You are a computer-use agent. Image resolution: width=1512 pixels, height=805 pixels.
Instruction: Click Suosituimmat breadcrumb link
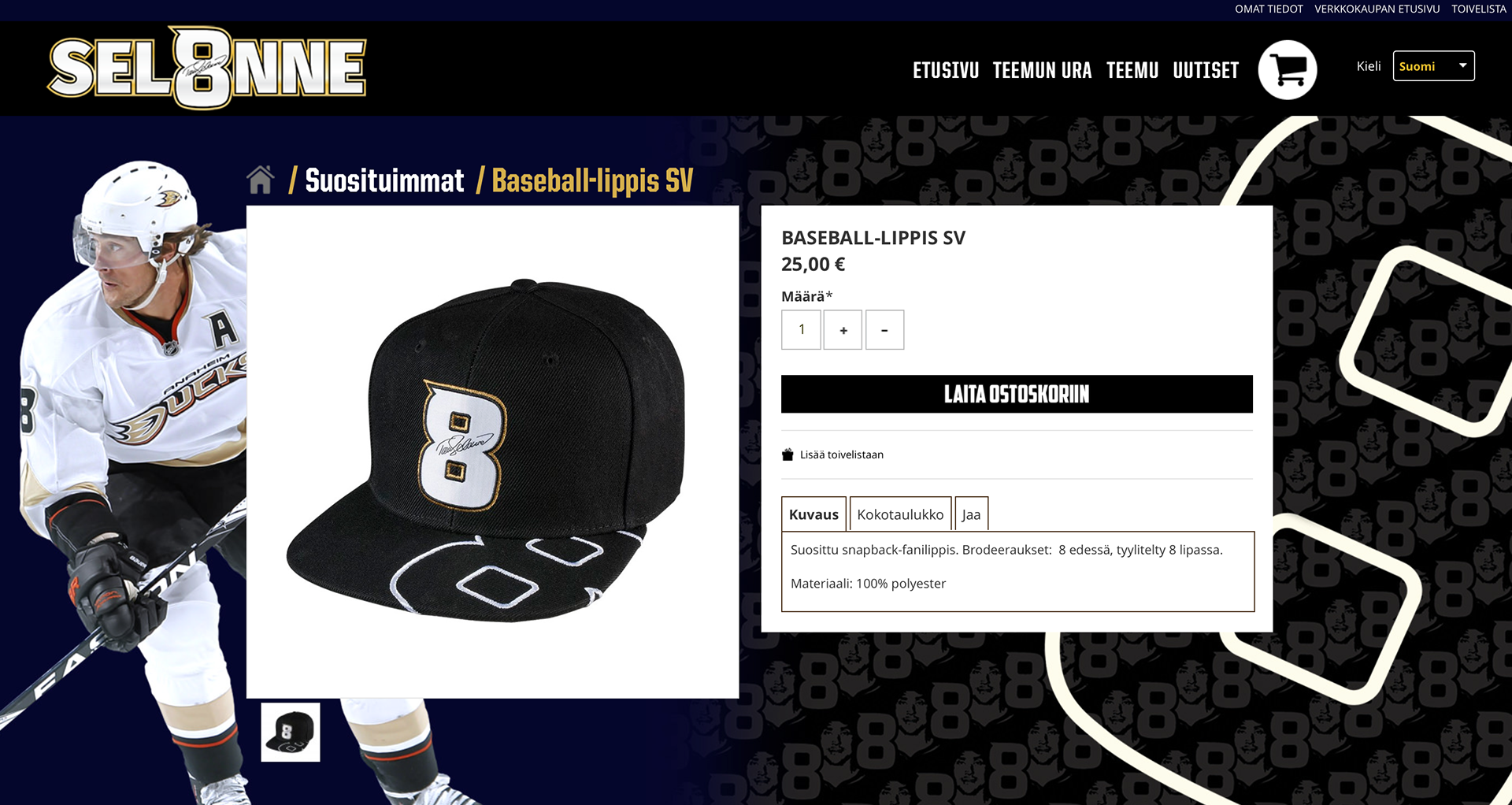384,180
